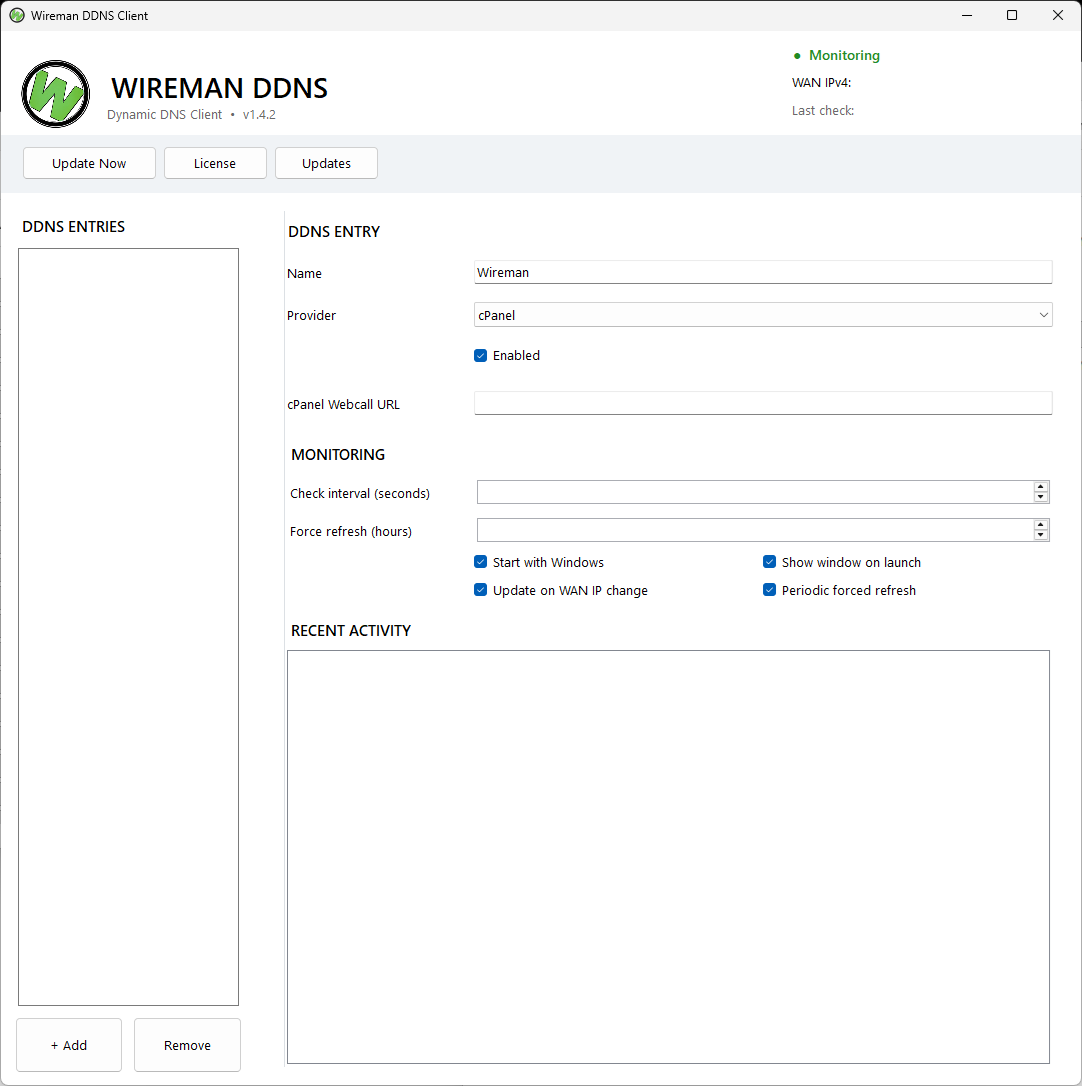Viewport: 1087px width, 1086px height.
Task: Decrease the Check interval value
Action: coord(1041,498)
